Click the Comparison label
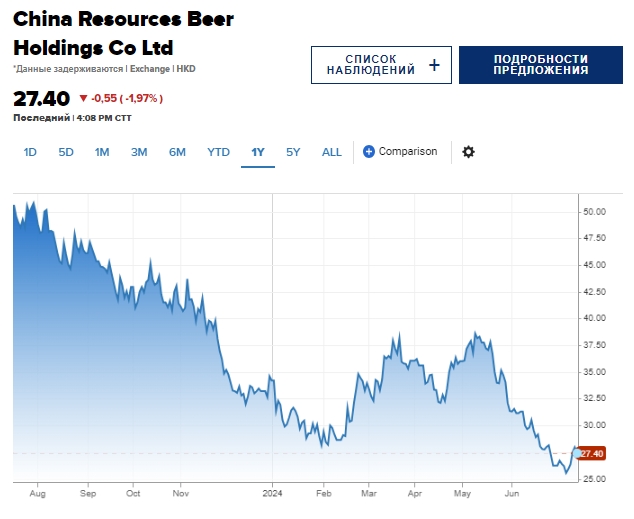Image resolution: width=634 pixels, height=519 pixels. click(x=408, y=152)
